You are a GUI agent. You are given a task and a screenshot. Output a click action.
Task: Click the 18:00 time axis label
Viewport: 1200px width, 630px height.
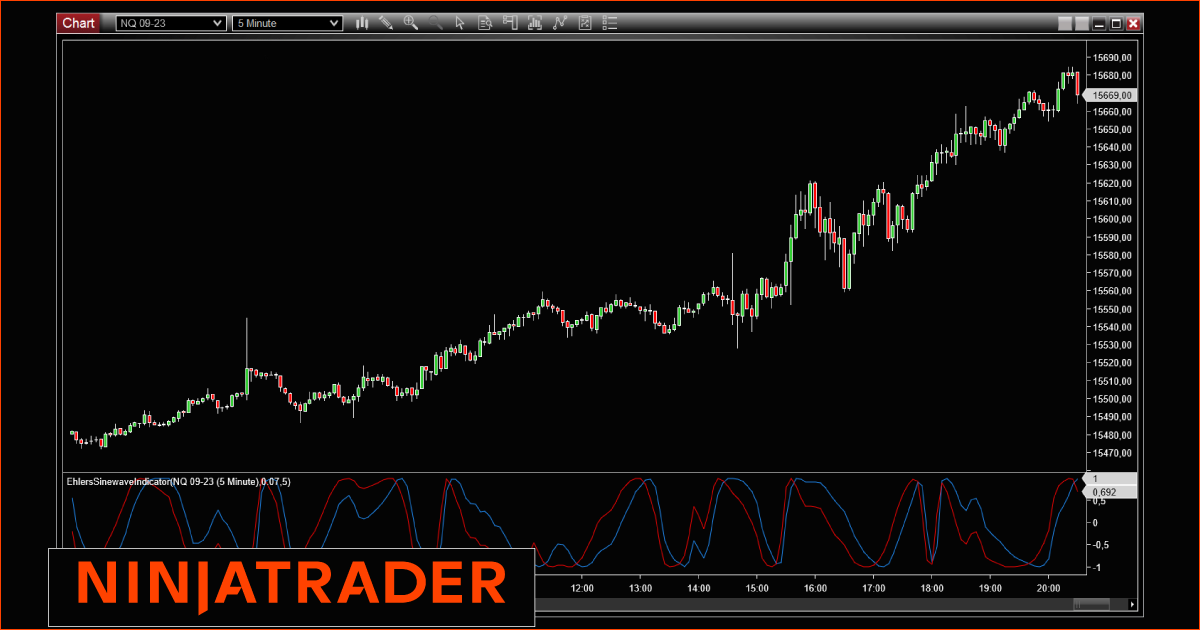(x=933, y=588)
